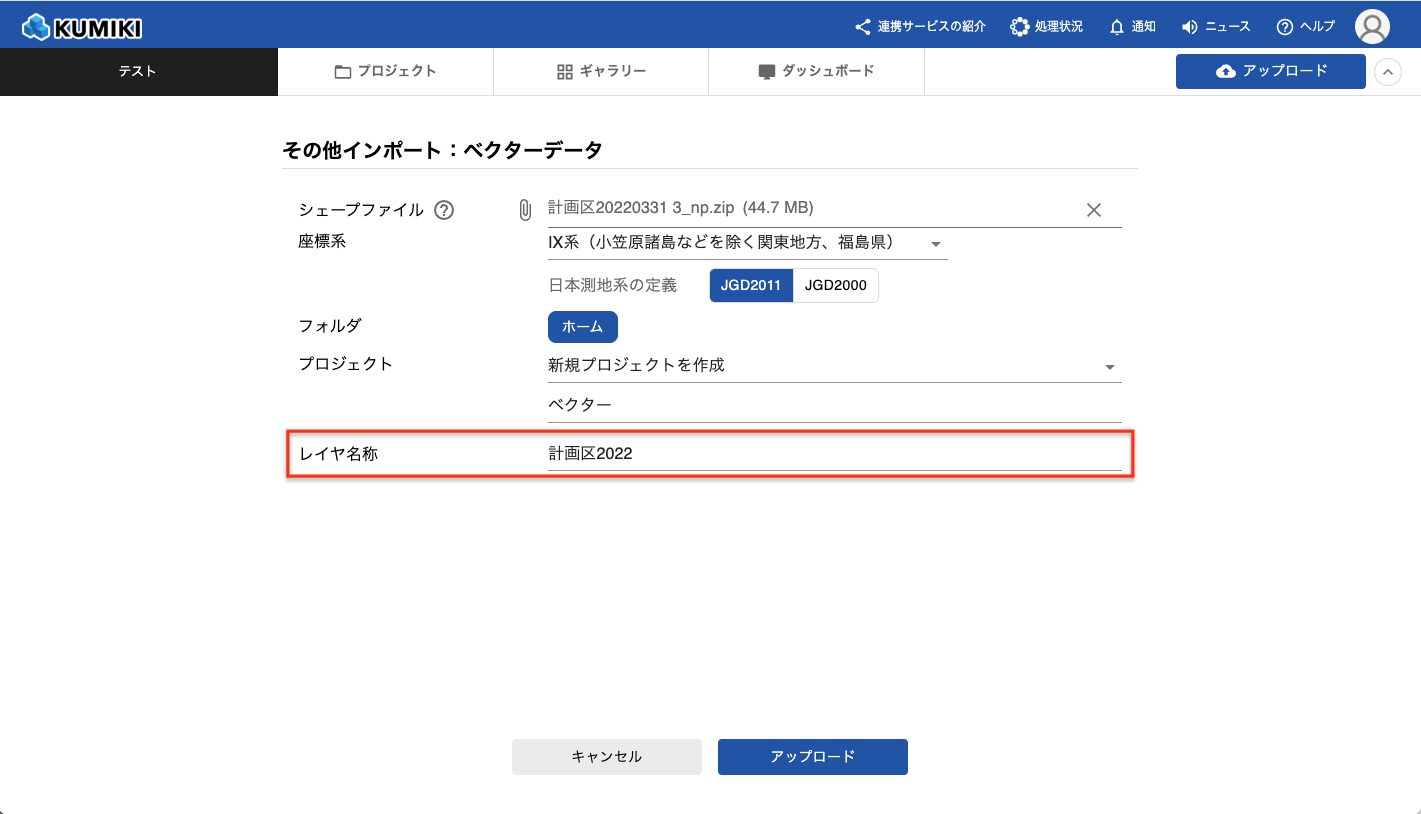
Task: Open the ダッシュボード tab
Action: [816, 72]
